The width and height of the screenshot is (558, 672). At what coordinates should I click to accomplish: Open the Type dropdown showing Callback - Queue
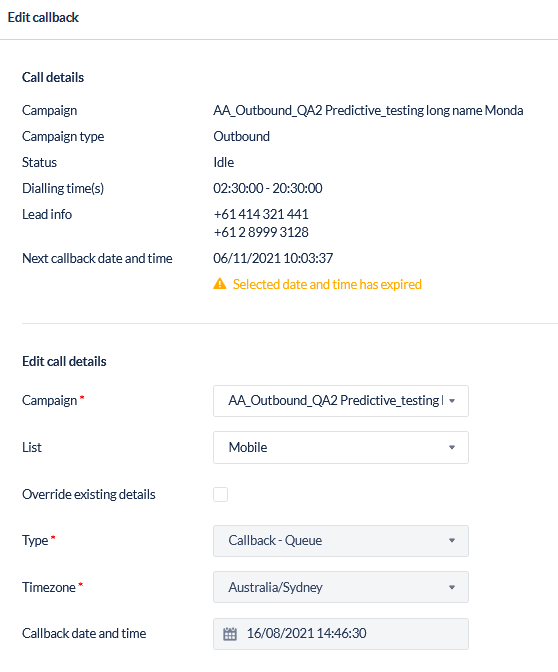[x=341, y=541]
